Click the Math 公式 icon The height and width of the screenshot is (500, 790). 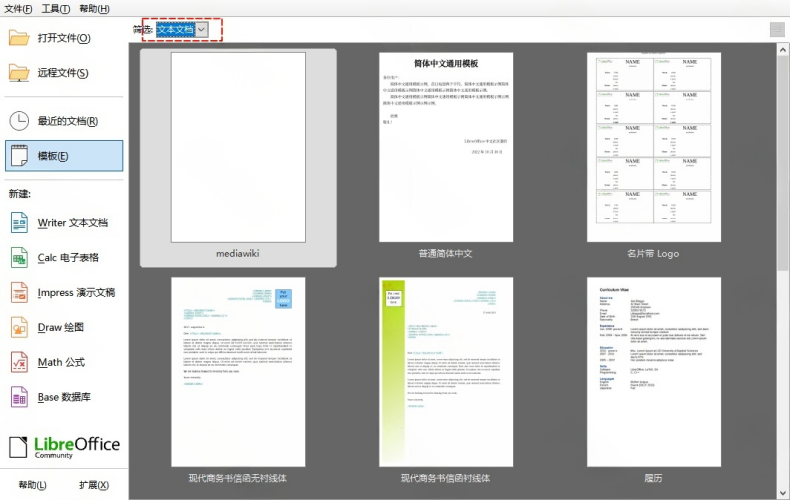pos(20,363)
